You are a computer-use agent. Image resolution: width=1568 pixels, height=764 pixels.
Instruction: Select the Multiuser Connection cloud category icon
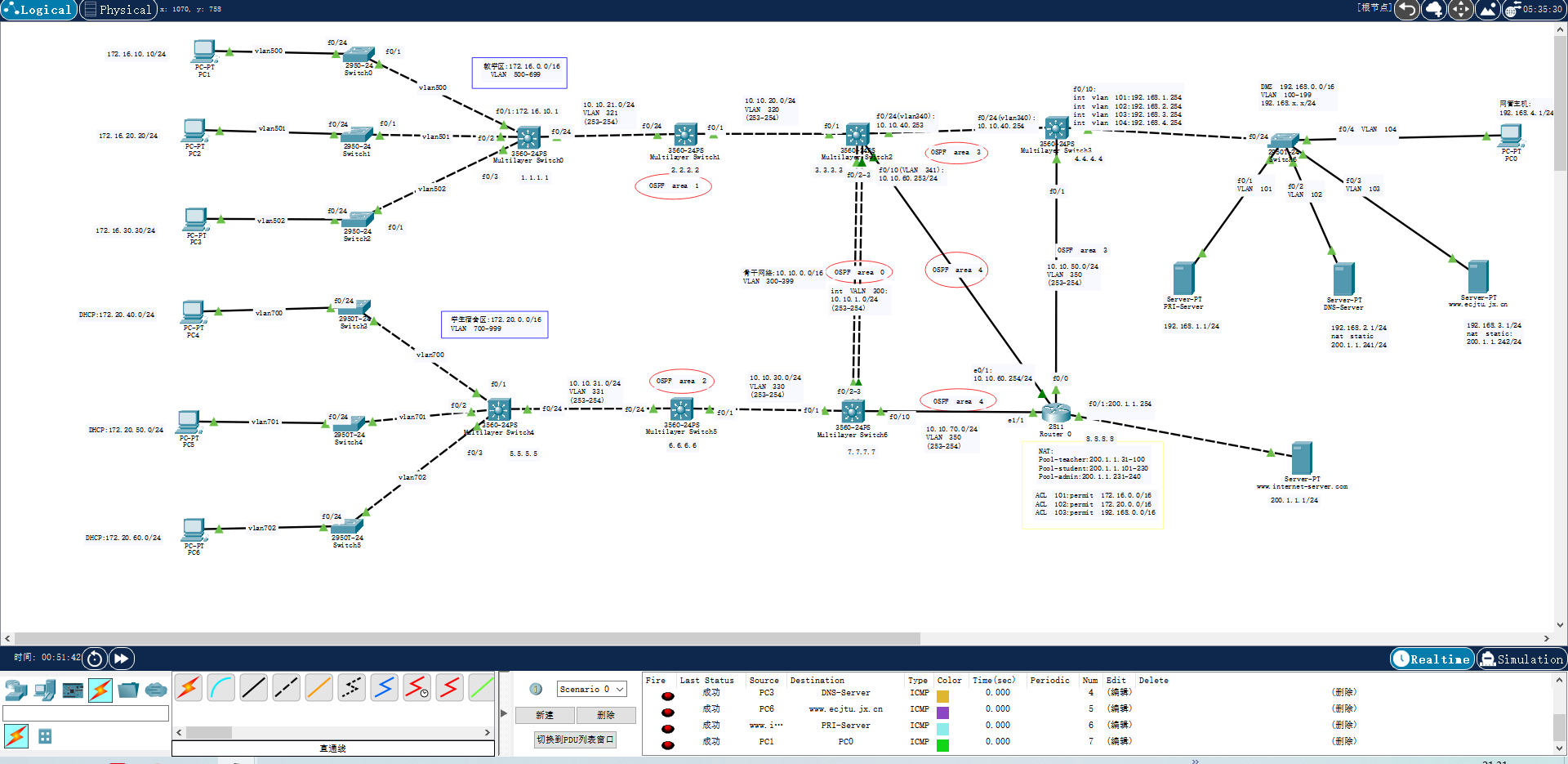[156, 690]
